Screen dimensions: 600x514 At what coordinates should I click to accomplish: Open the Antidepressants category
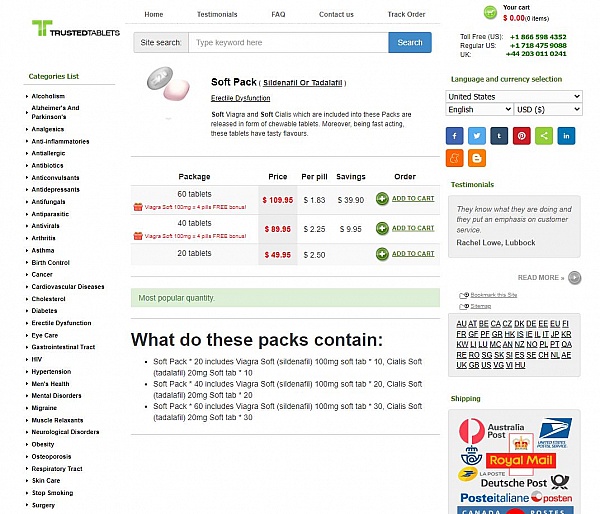click(55, 189)
